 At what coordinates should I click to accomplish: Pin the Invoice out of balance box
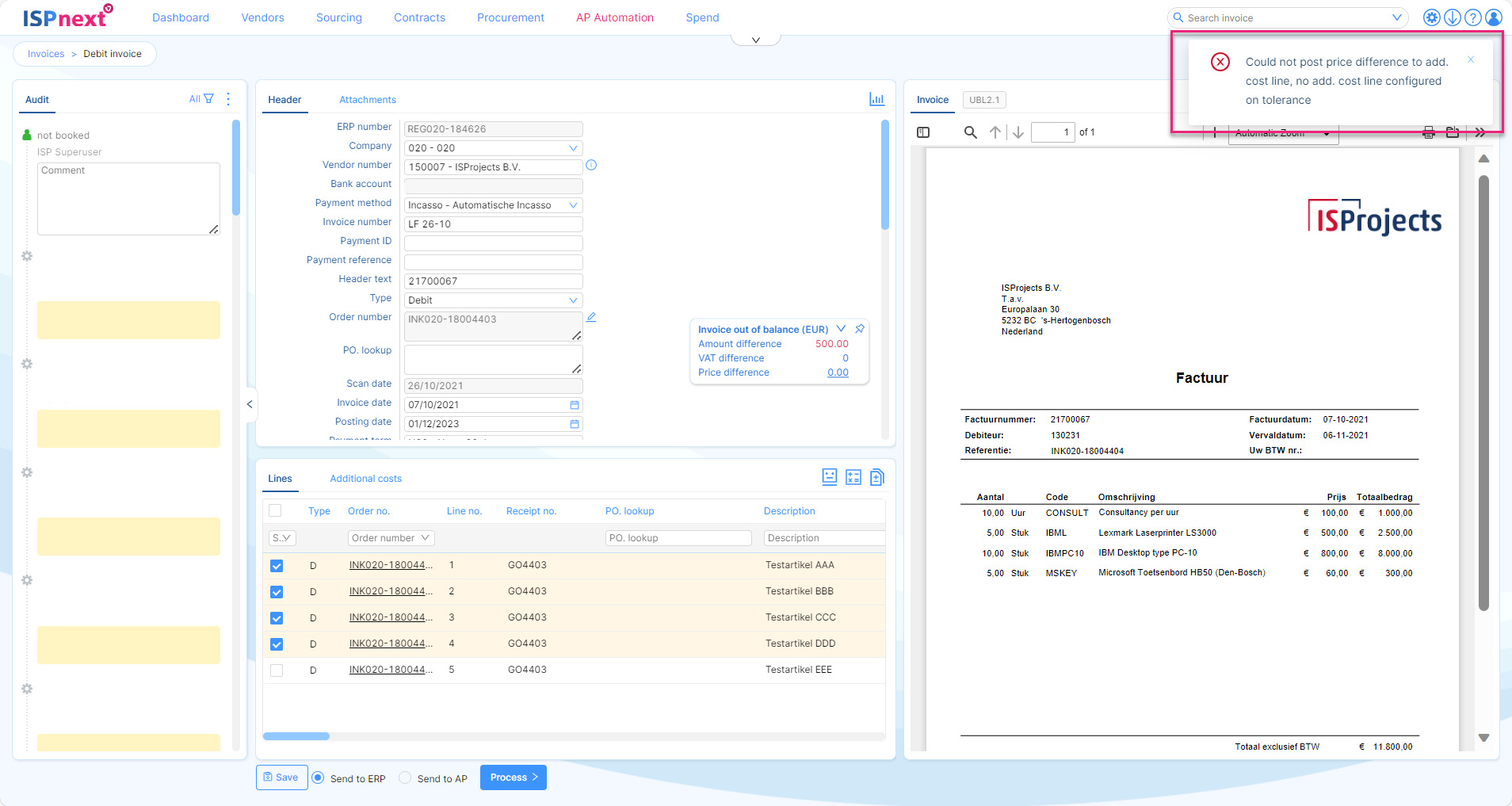coord(860,329)
